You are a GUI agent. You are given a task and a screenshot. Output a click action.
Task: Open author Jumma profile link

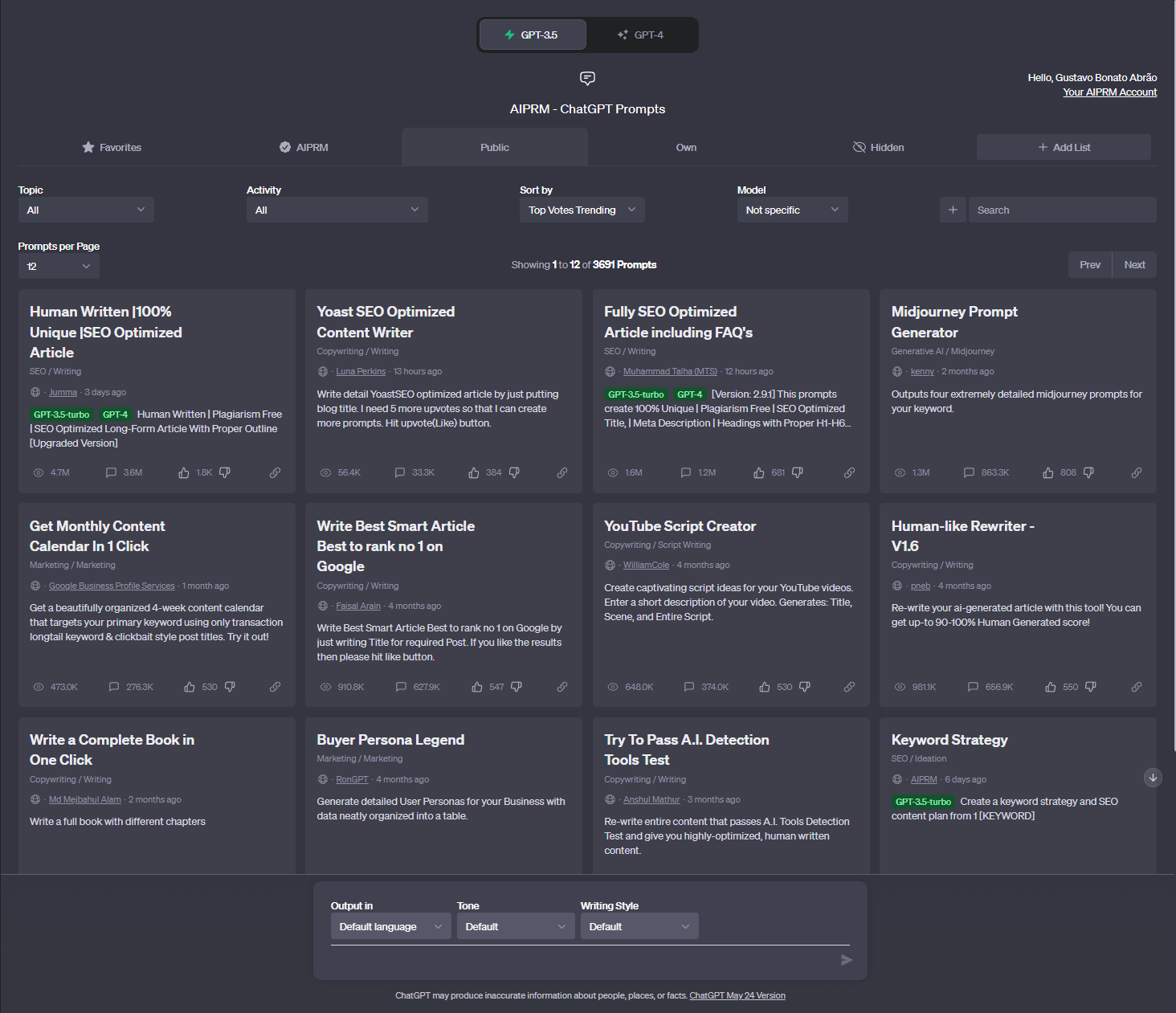click(63, 392)
